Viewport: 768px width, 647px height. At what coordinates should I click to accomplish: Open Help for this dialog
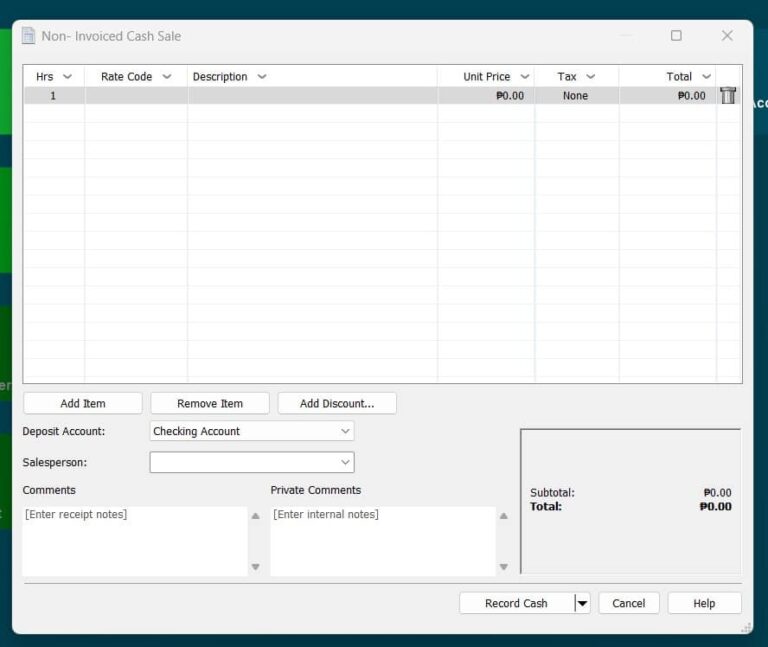pyautogui.click(x=704, y=603)
